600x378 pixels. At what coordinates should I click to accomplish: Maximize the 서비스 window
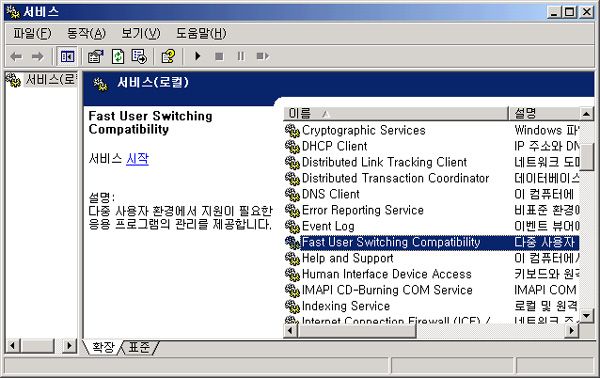tap(569, 12)
